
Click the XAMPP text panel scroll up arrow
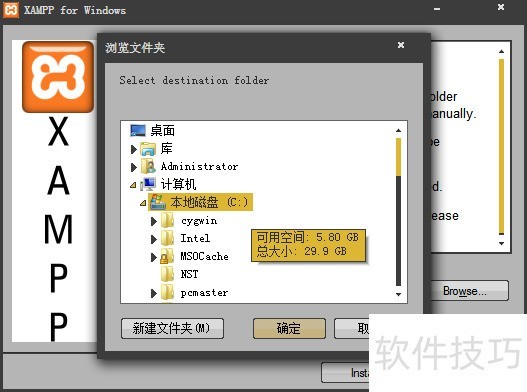coord(501,51)
